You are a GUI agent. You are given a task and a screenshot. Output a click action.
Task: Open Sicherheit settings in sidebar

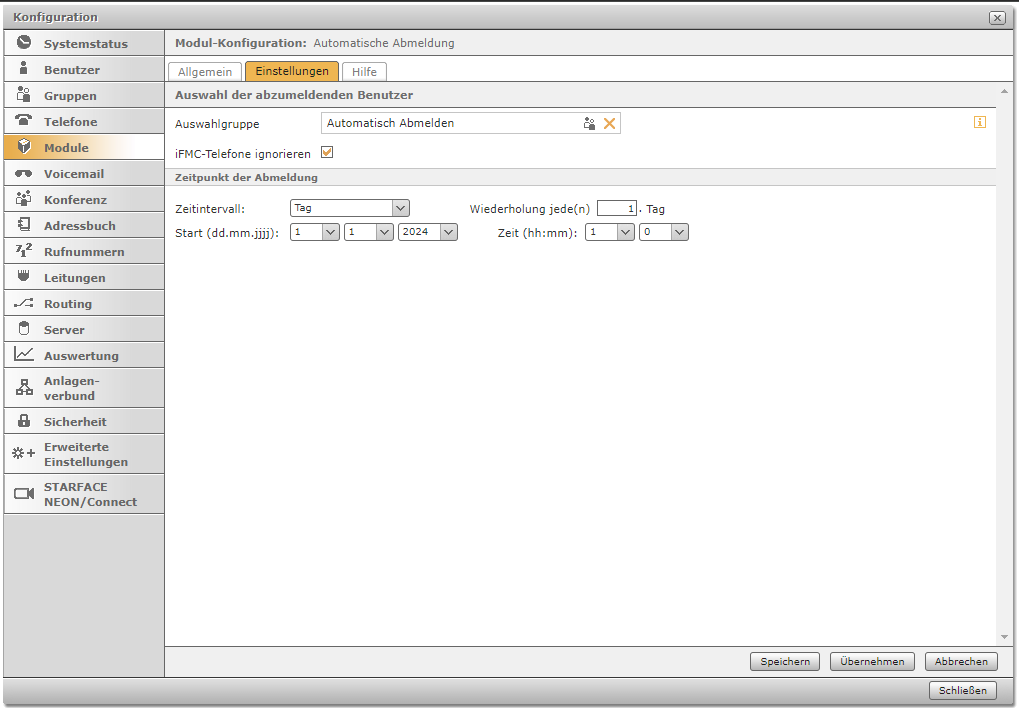click(84, 422)
